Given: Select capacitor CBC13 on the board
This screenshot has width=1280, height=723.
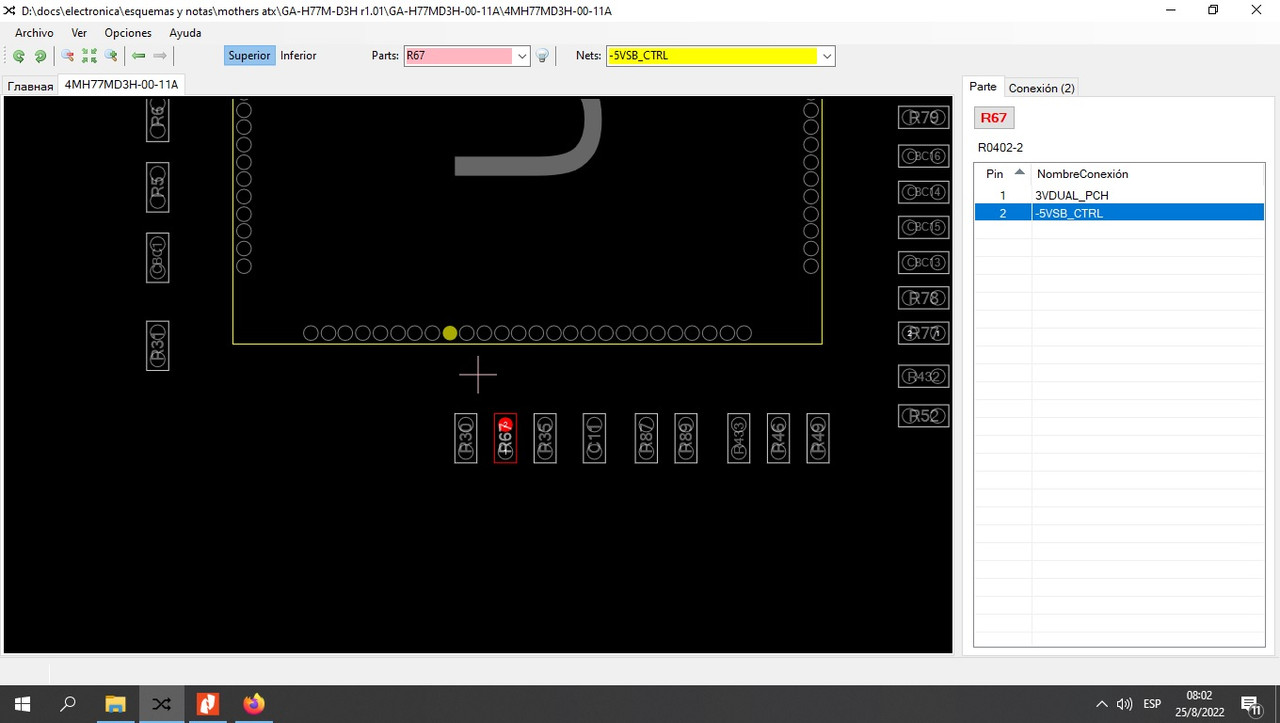Looking at the screenshot, I should [923, 262].
